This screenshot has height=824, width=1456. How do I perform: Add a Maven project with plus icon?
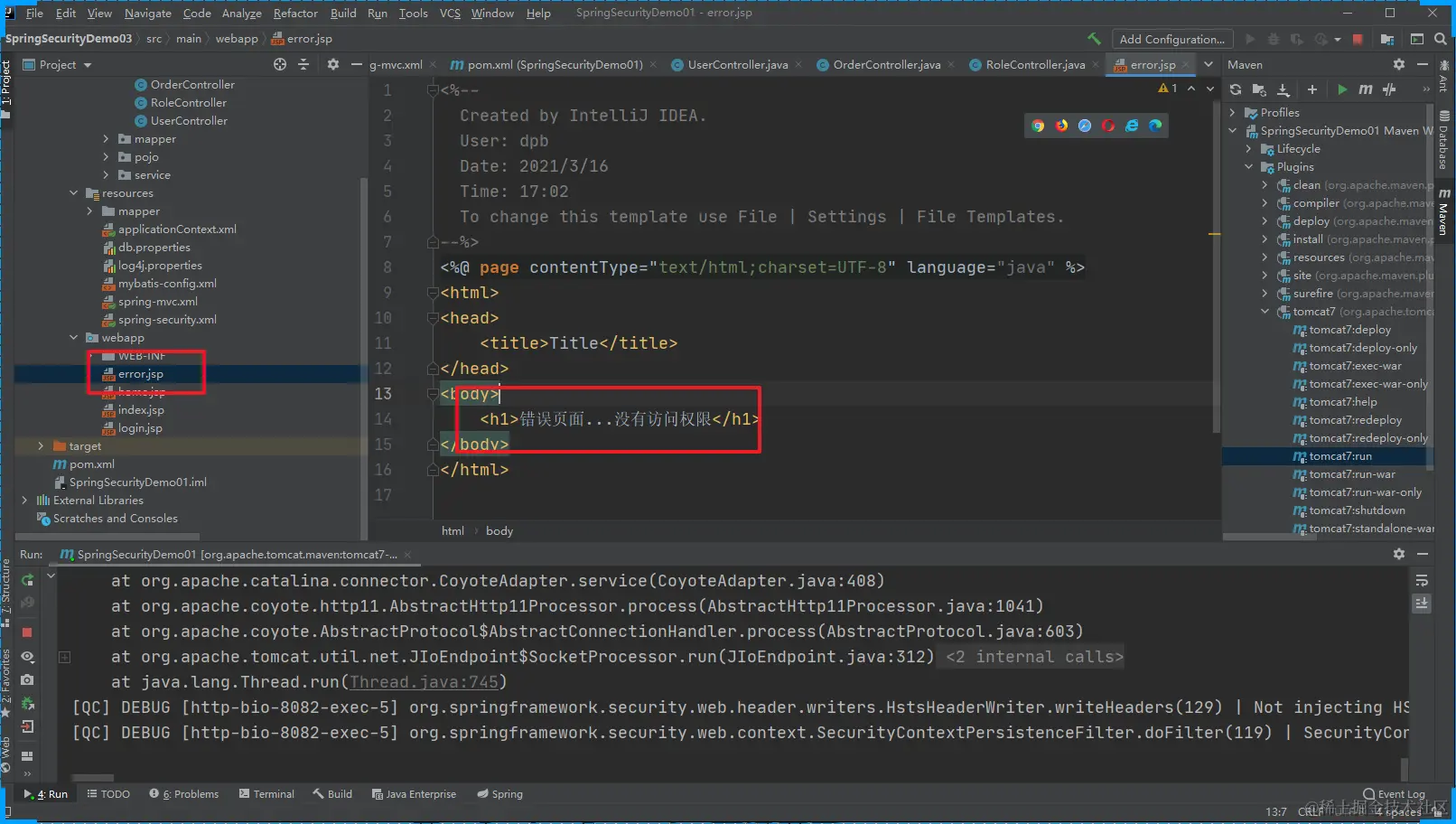(1312, 89)
